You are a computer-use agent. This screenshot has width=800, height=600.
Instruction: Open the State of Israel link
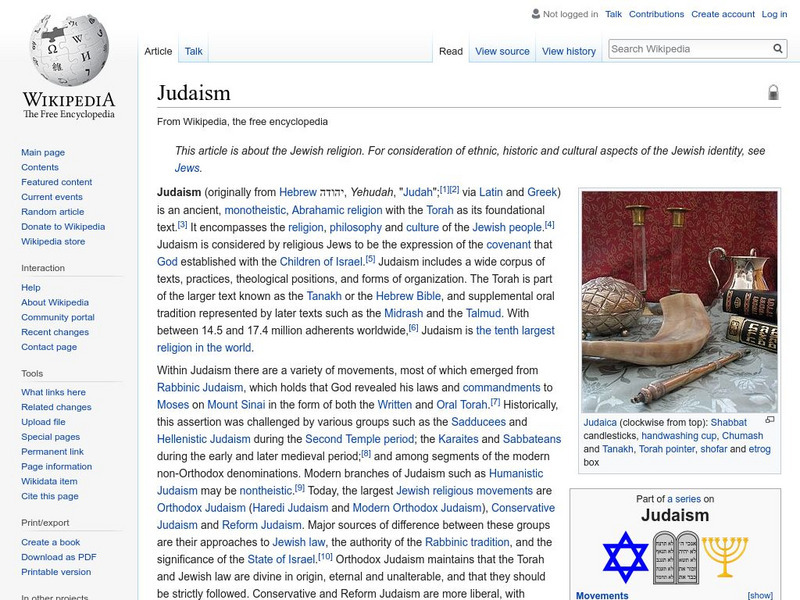281,560
